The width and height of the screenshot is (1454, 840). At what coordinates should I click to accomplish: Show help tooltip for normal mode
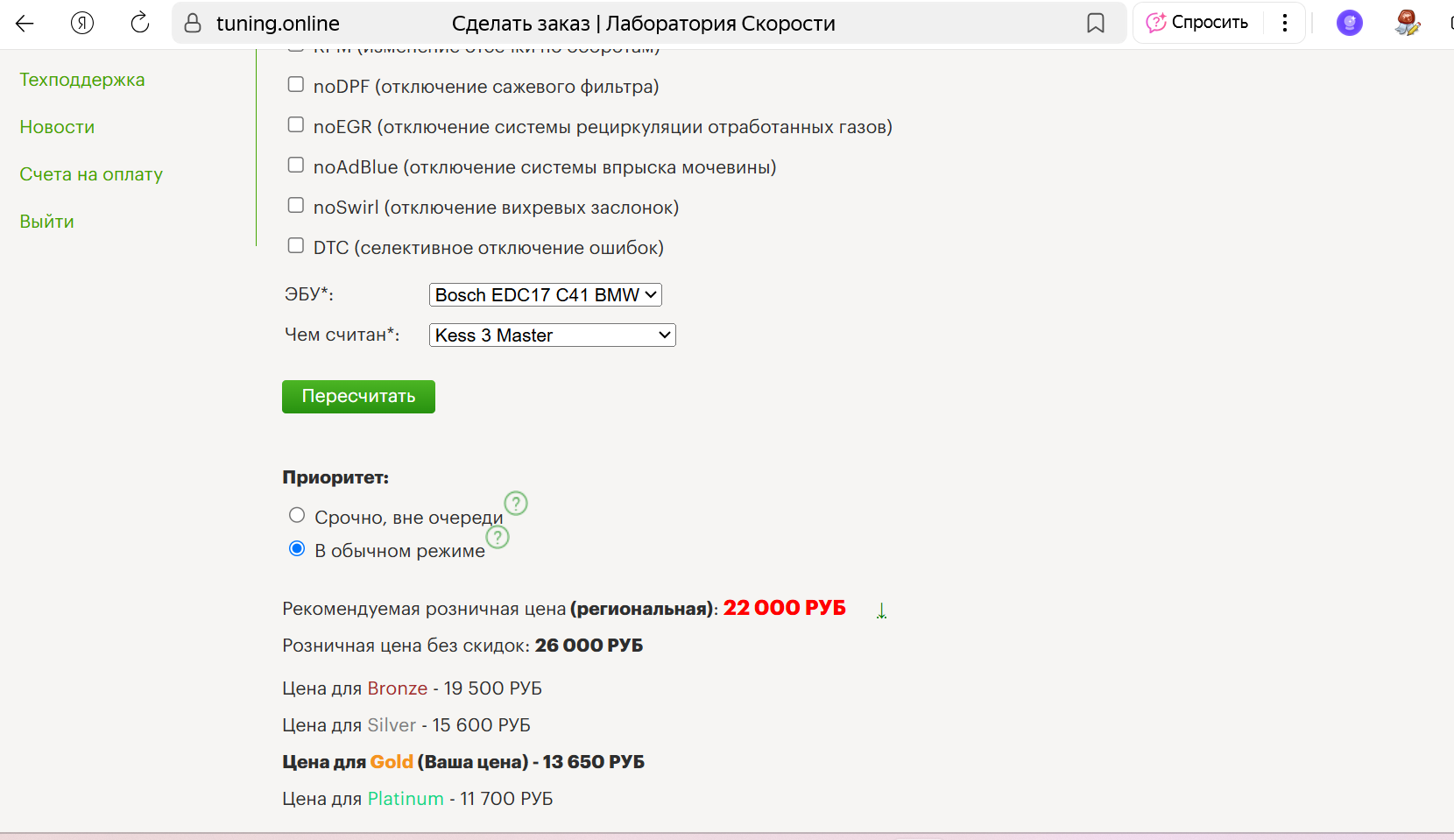click(x=498, y=537)
